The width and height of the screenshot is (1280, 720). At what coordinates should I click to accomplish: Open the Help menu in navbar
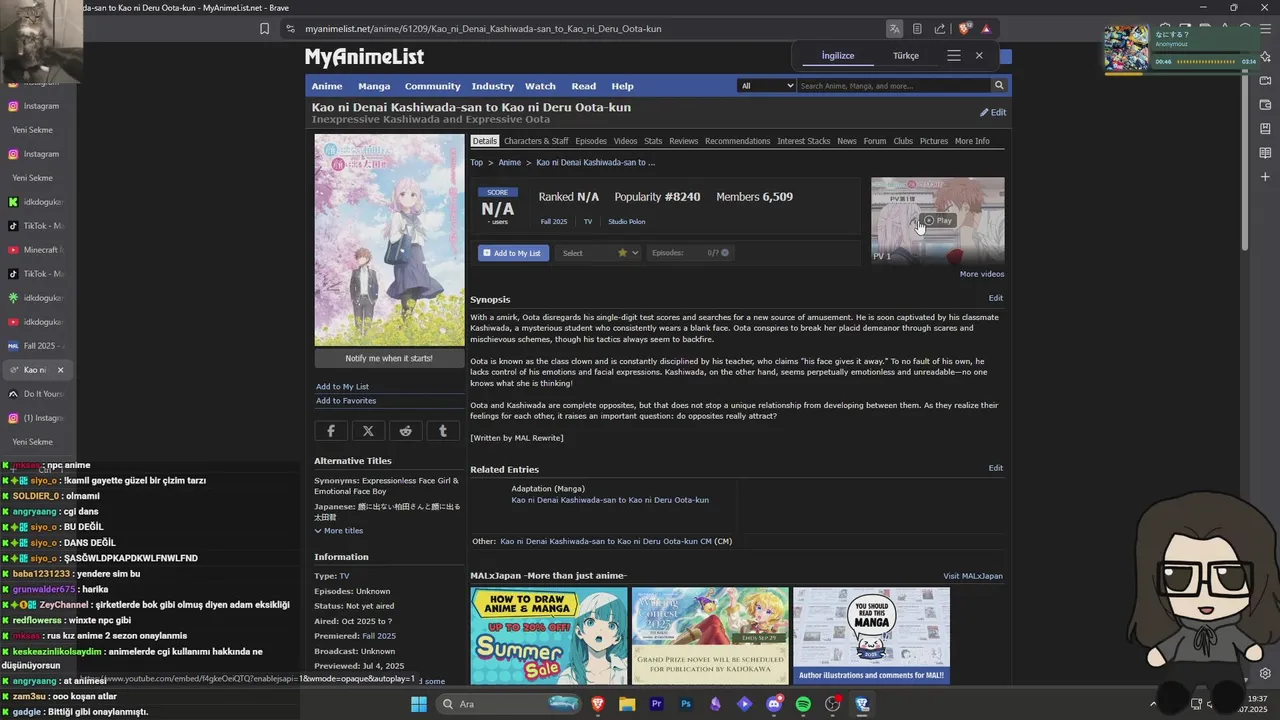point(622,86)
